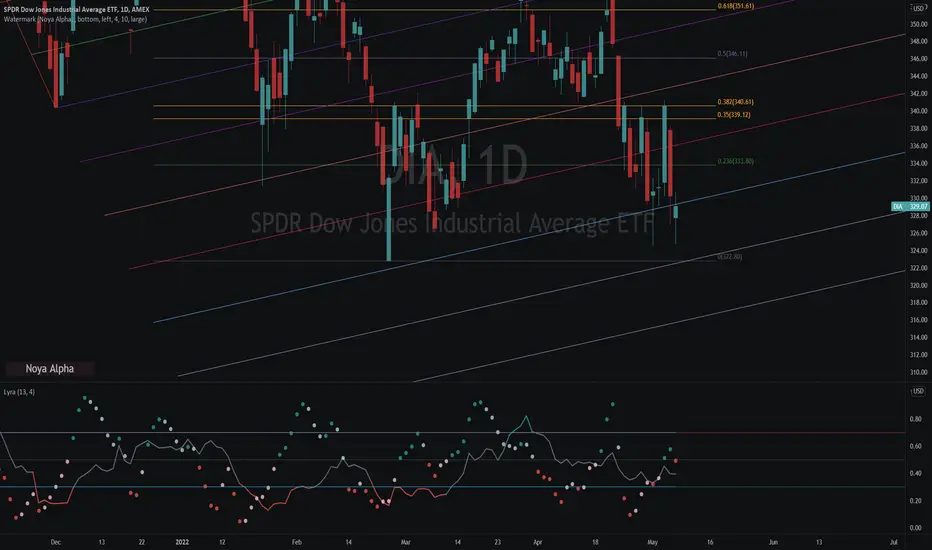Click the DIA 329.07 current price label

click(x=910, y=206)
